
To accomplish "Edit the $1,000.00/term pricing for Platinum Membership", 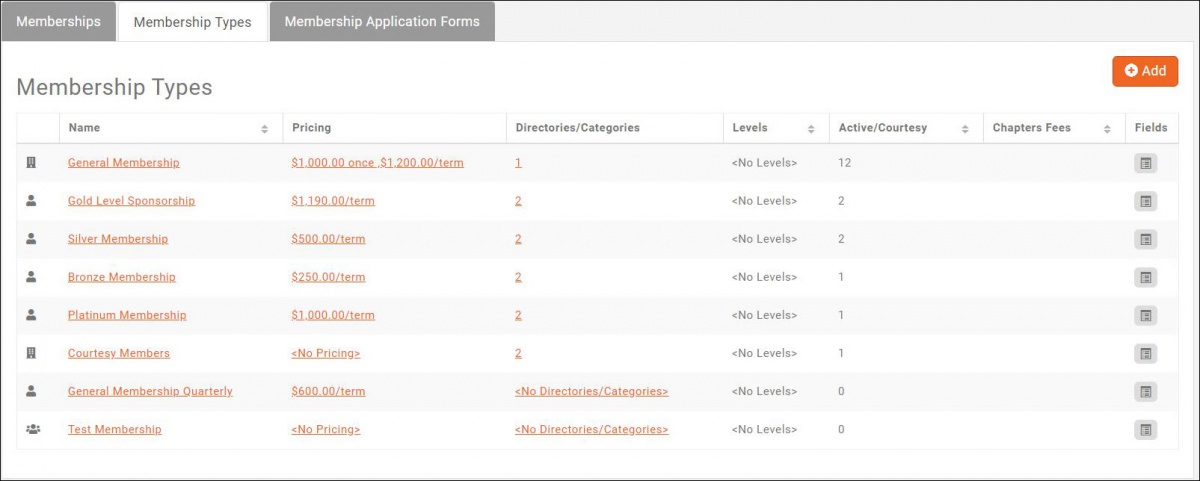I will click(333, 314).
